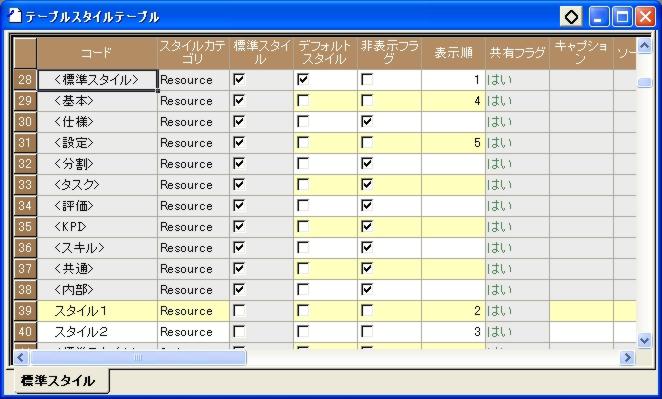Screen dimensions: 662x399
Task: Click Resource category cell in row 36
Action: point(193,248)
